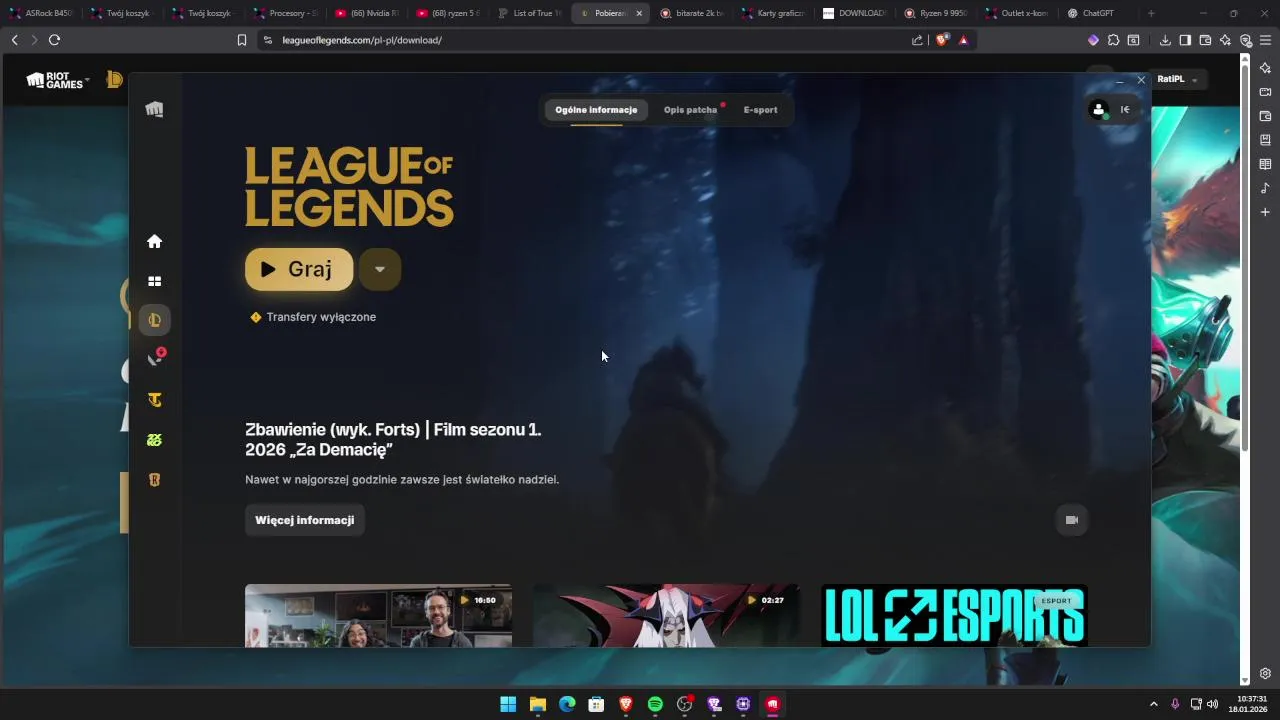The image size is (1280, 720).
Task: Open the LoL Esports card
Action: pyautogui.click(x=954, y=616)
